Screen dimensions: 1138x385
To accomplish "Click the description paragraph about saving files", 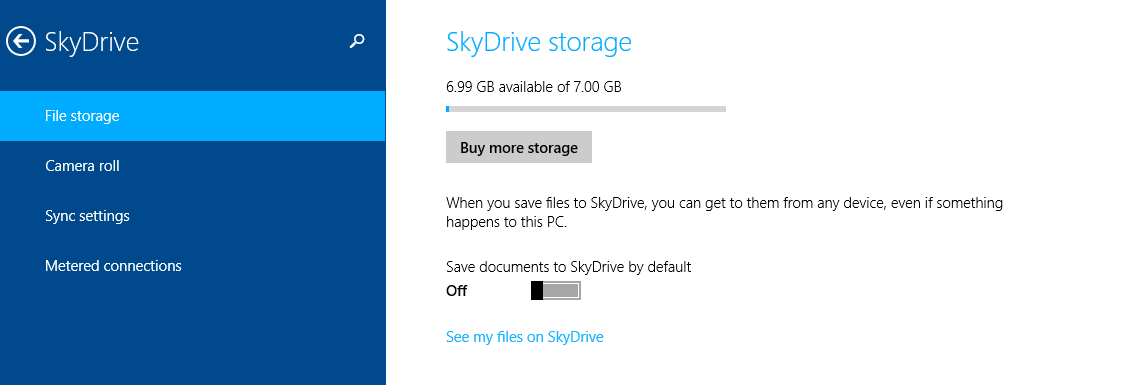I will point(724,213).
